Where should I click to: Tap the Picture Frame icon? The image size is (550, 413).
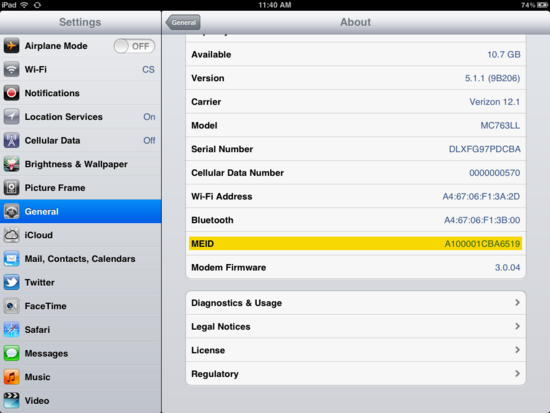click(11, 188)
